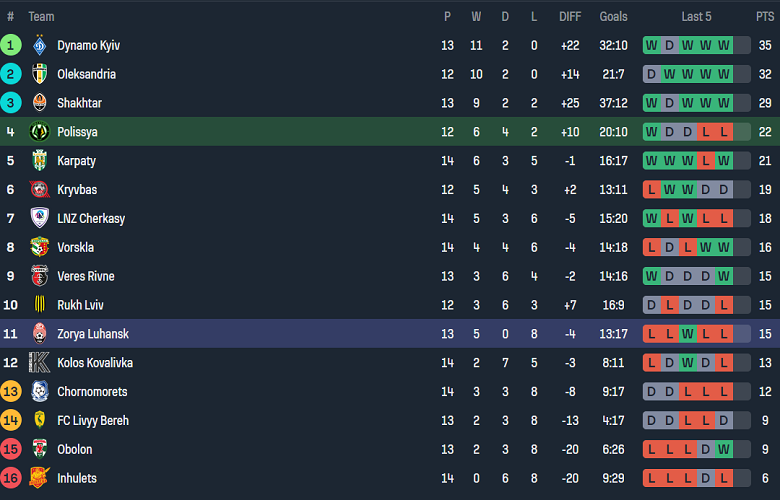
Task: Click the Oleksandria team logo
Action: pyautogui.click(x=40, y=74)
